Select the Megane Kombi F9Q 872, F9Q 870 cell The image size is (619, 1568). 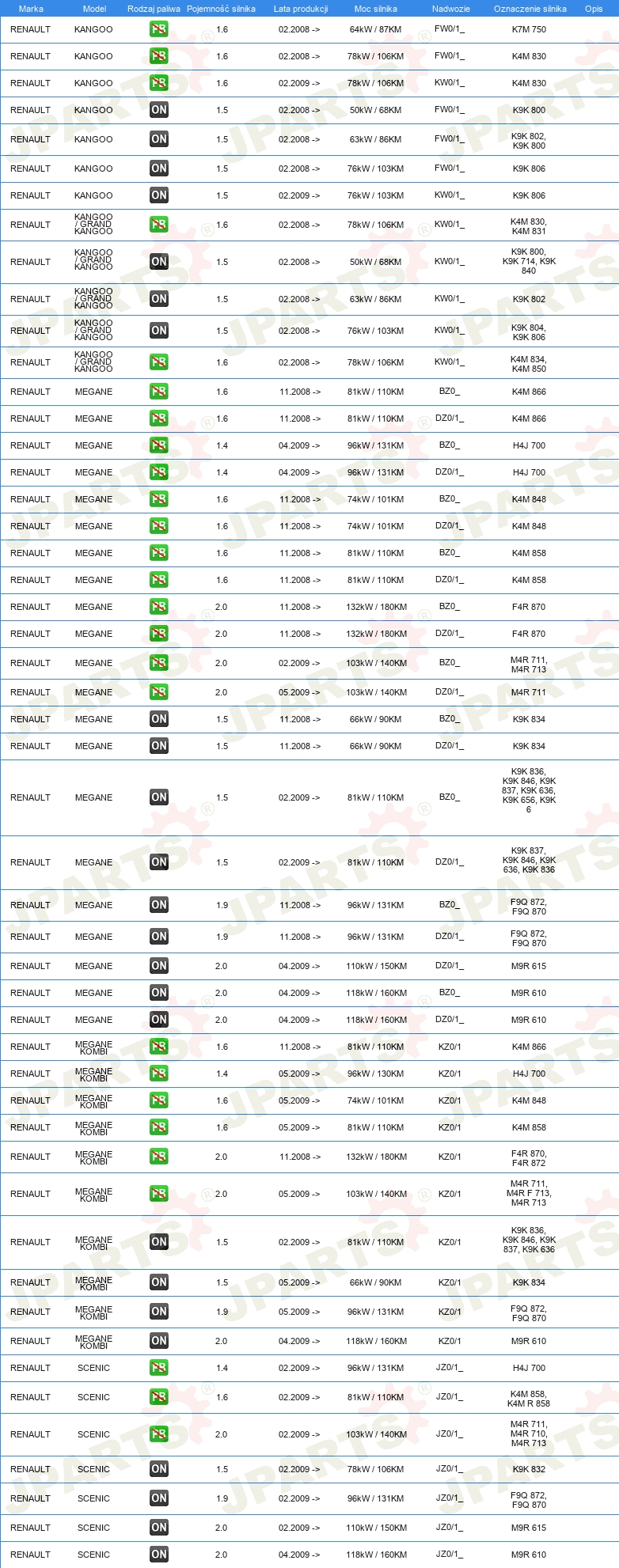529,1313
